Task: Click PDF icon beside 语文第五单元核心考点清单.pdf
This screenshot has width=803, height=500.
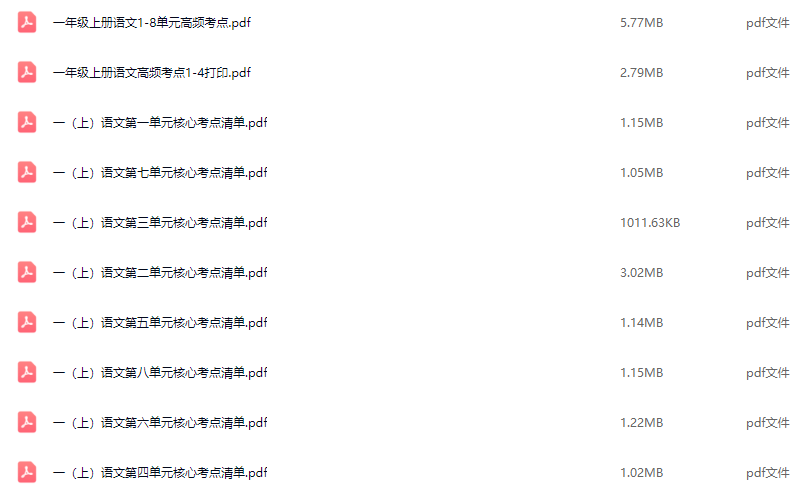Action: click(x=27, y=322)
